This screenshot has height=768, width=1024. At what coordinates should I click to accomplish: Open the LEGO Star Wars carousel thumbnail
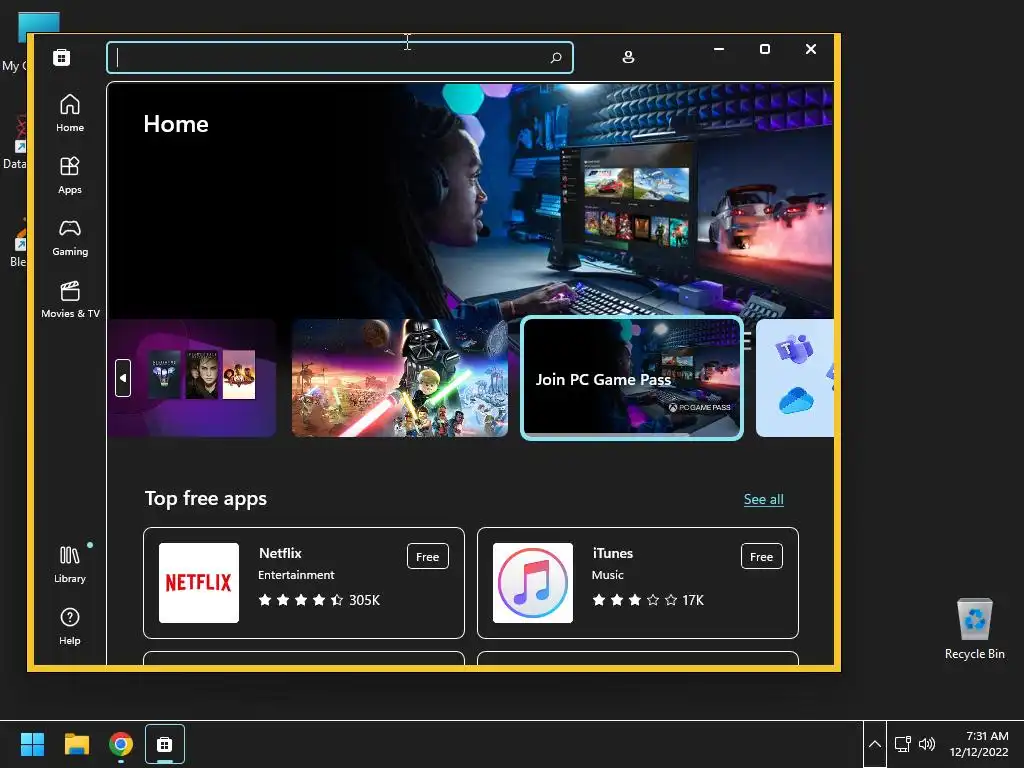point(400,377)
